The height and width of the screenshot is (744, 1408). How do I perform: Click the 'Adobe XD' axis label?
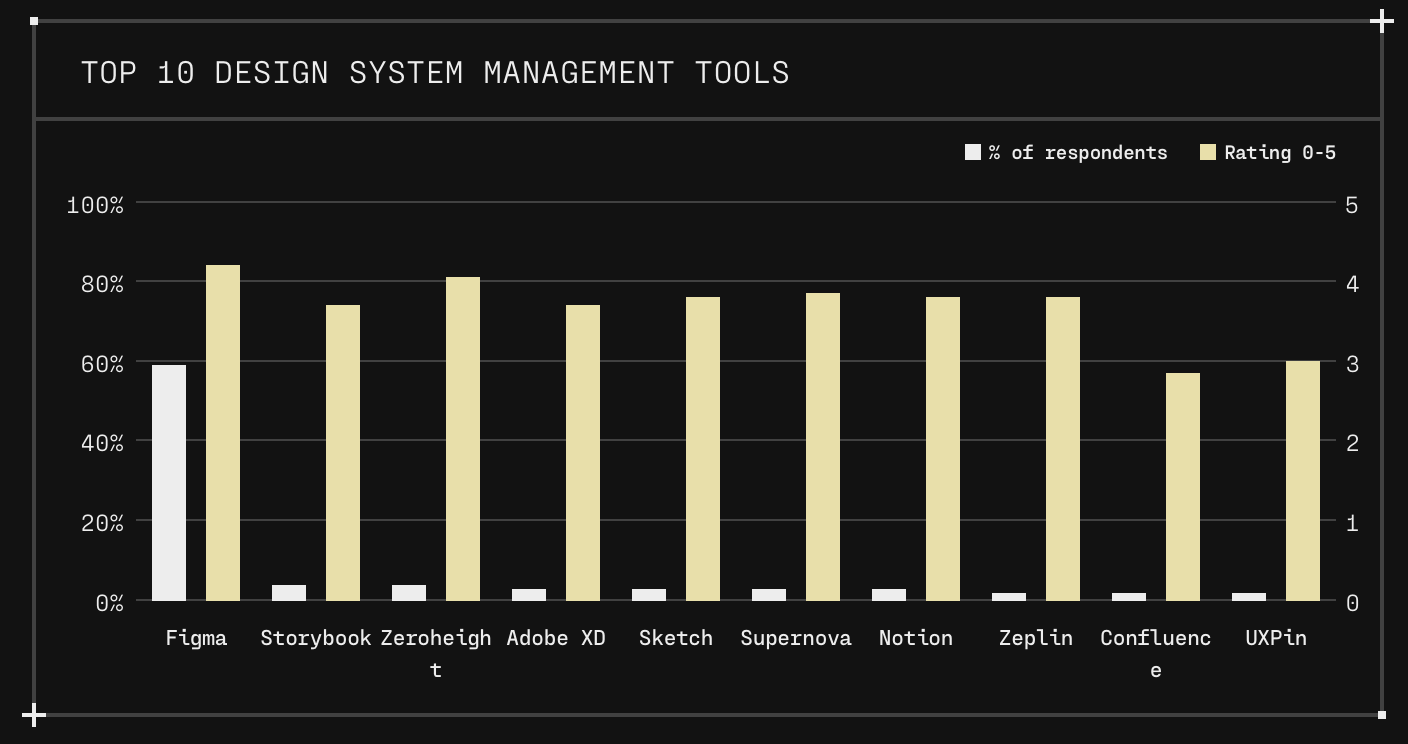pyautogui.click(x=556, y=638)
